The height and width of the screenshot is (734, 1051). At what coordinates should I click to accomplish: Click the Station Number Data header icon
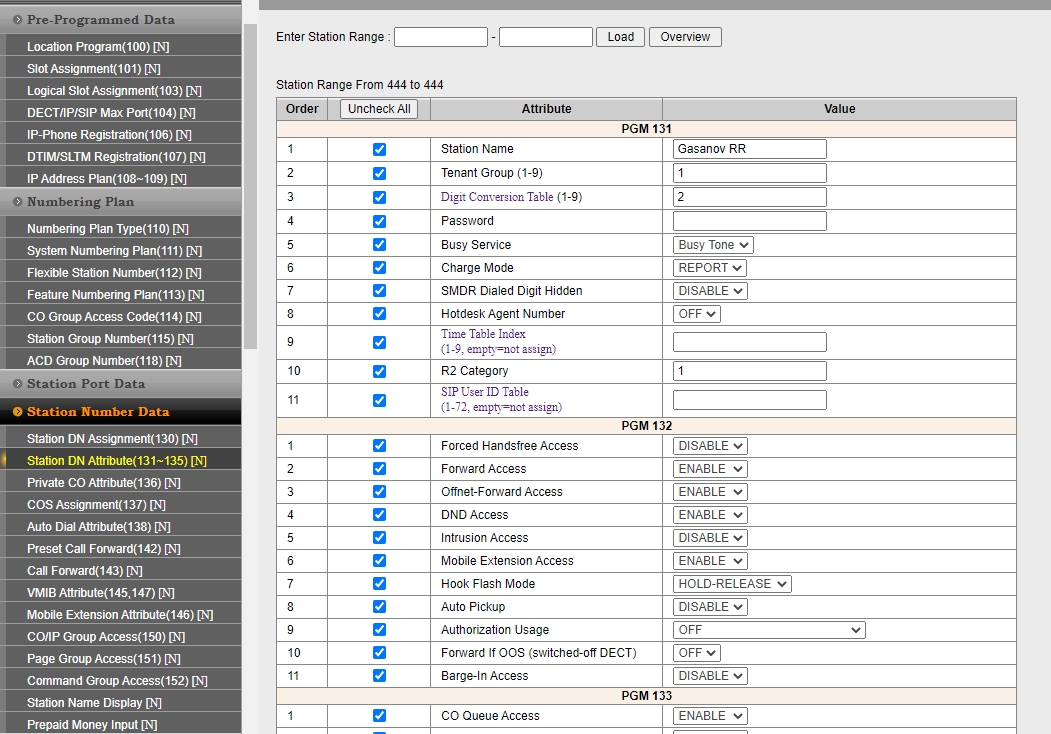18,412
